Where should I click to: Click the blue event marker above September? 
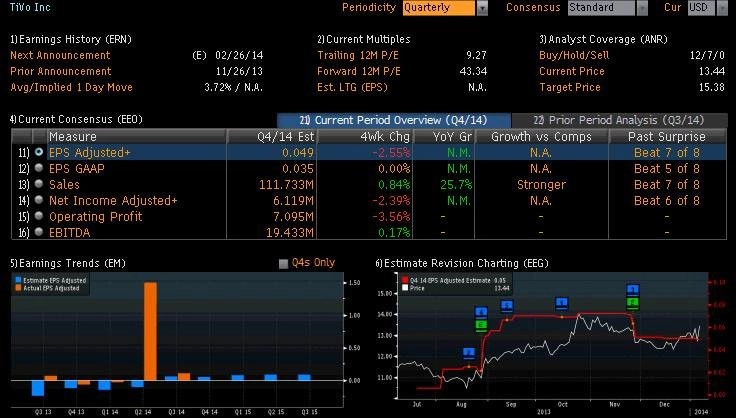coord(506,306)
